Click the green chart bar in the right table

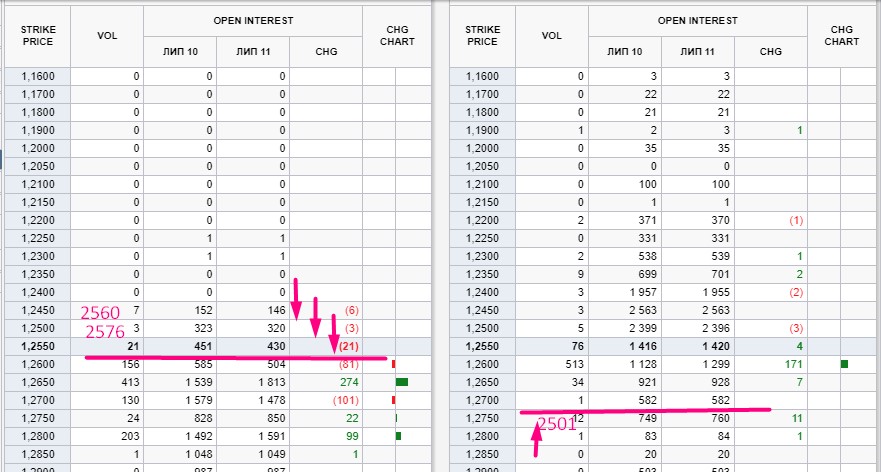[x=847, y=364]
